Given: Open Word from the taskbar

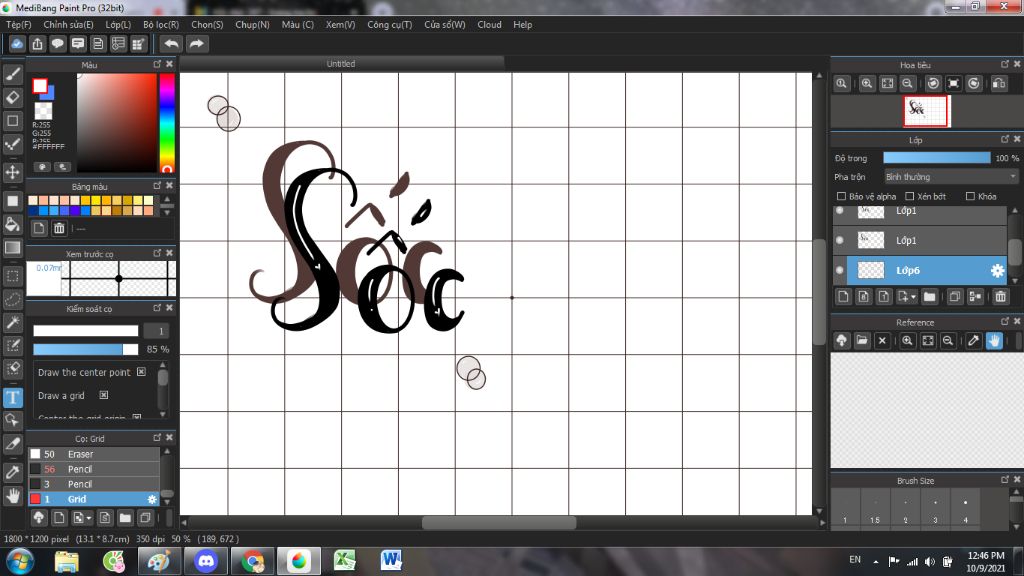Looking at the screenshot, I should 391,561.
